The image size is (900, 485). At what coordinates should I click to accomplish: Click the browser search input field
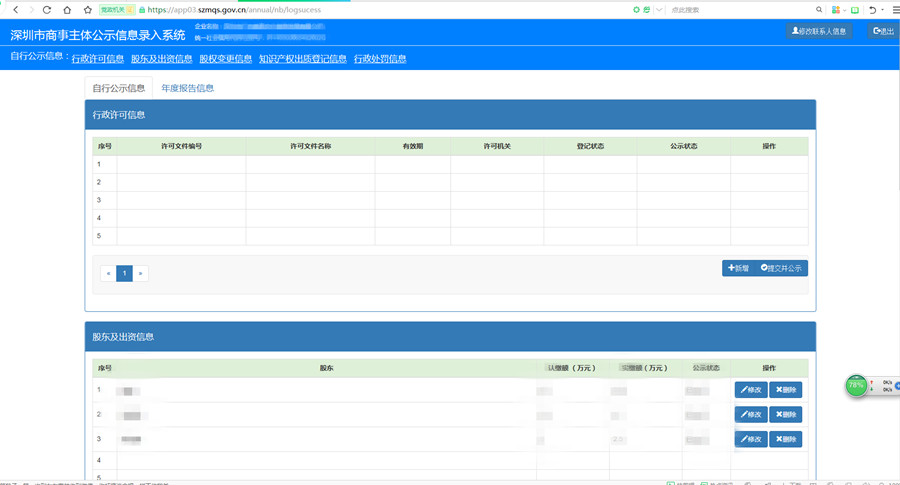(x=740, y=10)
